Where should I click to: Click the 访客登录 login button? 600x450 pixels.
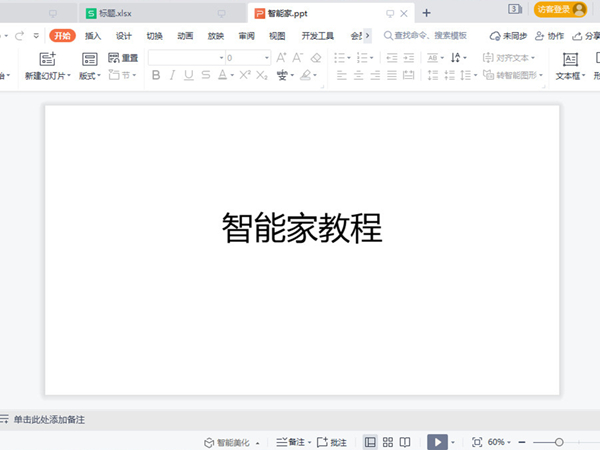tap(560, 9)
